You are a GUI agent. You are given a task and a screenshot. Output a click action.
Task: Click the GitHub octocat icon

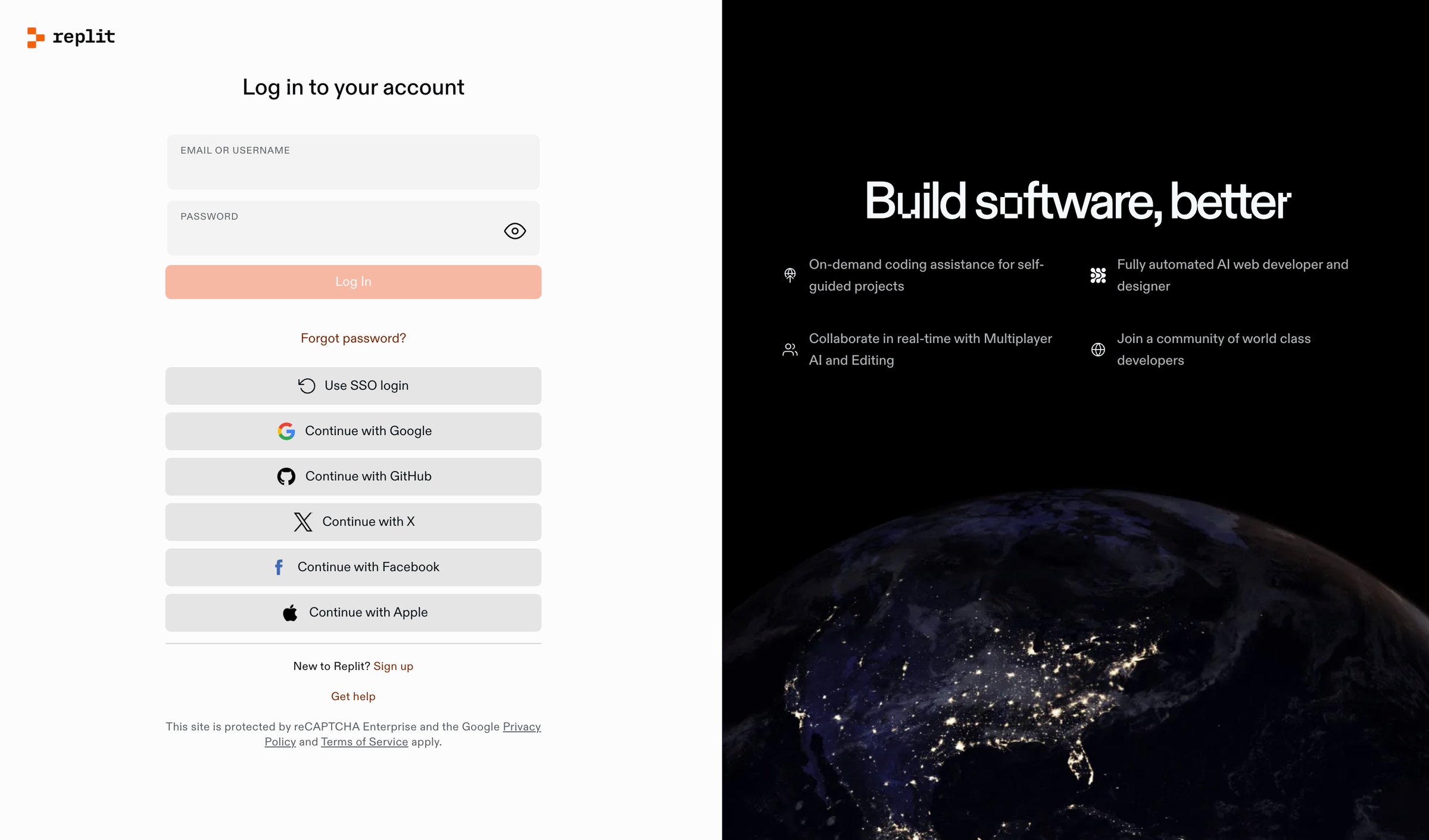(x=286, y=476)
